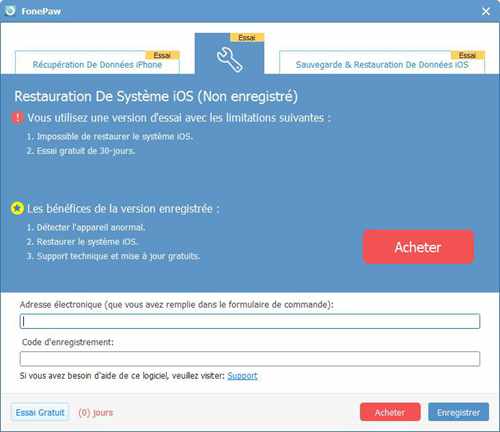Click the Essai badge above wrench tab
This screenshot has height=432, width=500.
(x=247, y=37)
